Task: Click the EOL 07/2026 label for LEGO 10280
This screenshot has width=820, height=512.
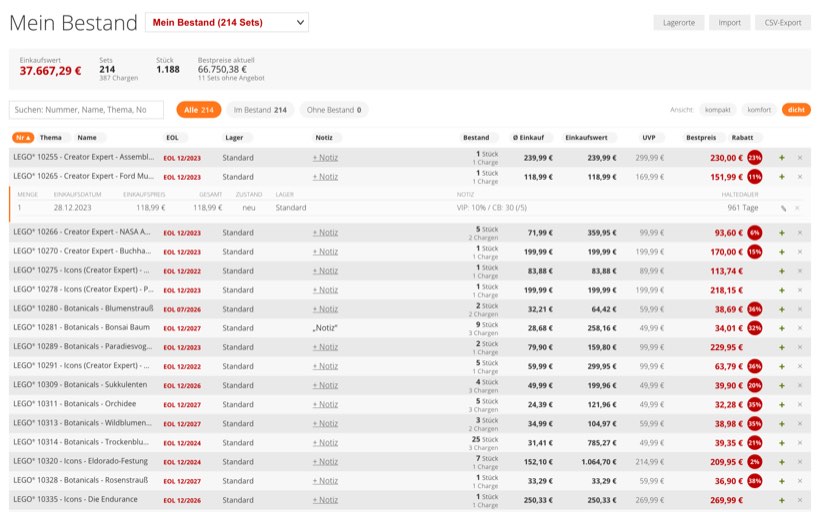Action: [x=182, y=310]
